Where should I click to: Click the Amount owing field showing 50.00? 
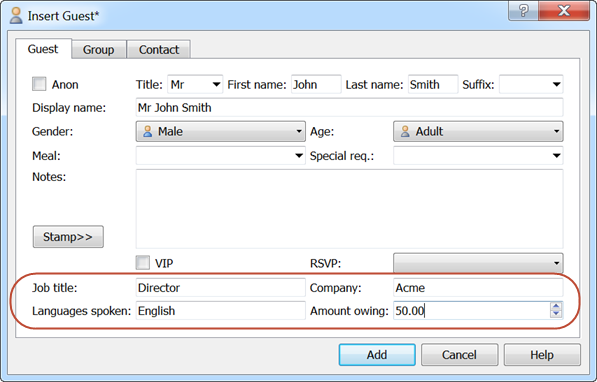click(x=471, y=310)
